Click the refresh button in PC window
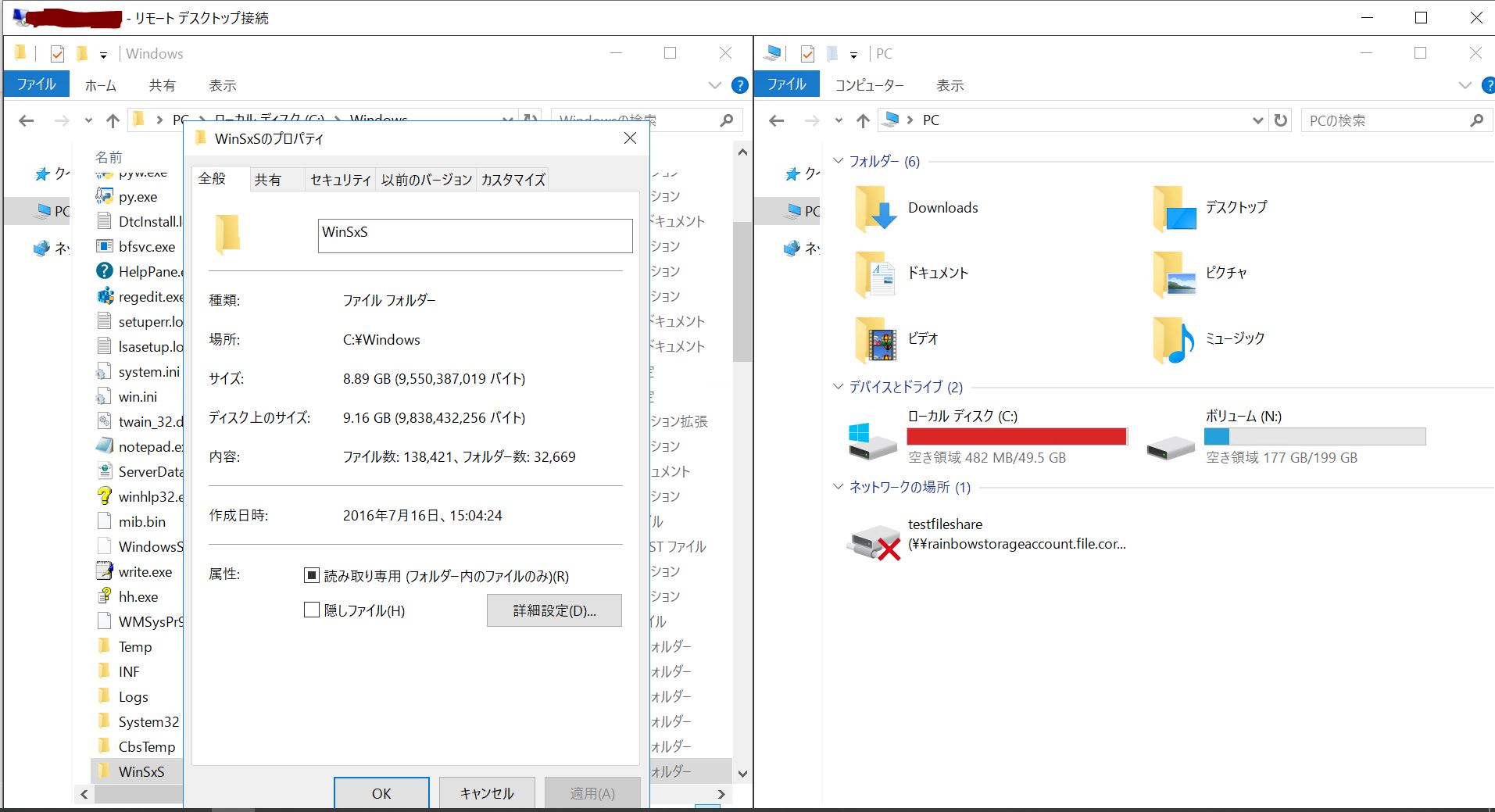This screenshot has width=1495, height=812. pos(1280,120)
